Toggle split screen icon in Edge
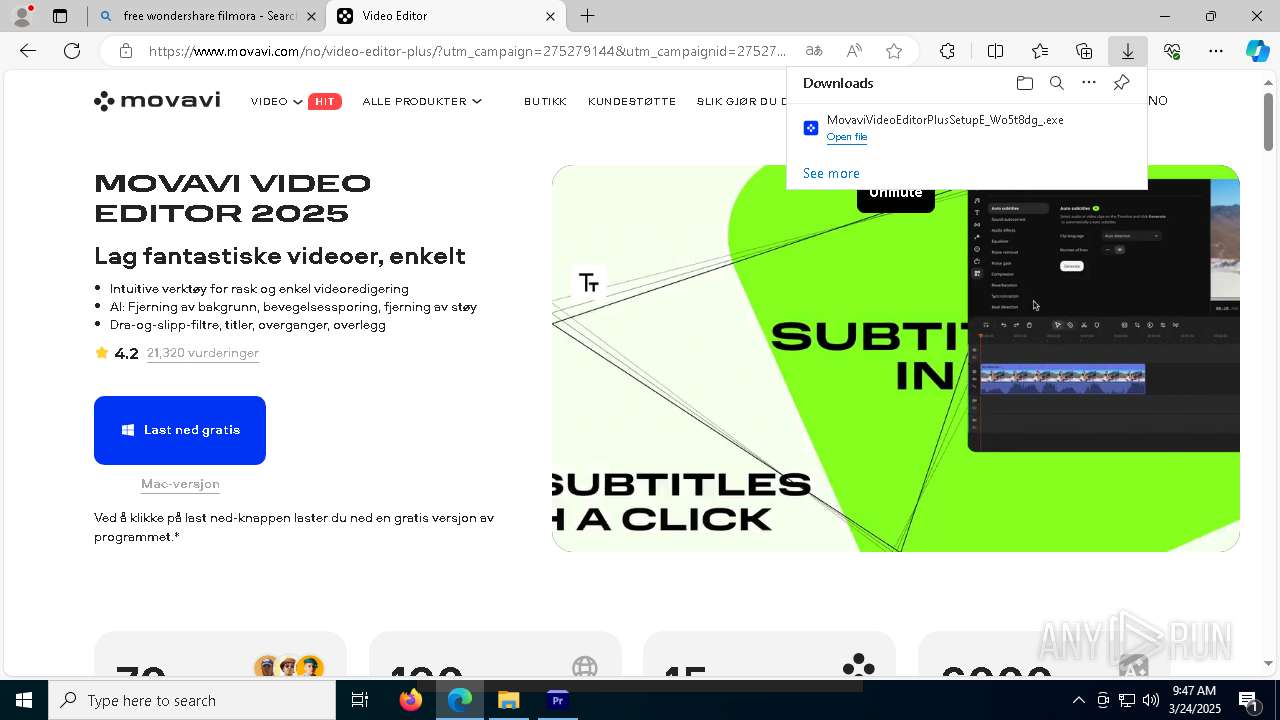 pyautogui.click(x=996, y=51)
